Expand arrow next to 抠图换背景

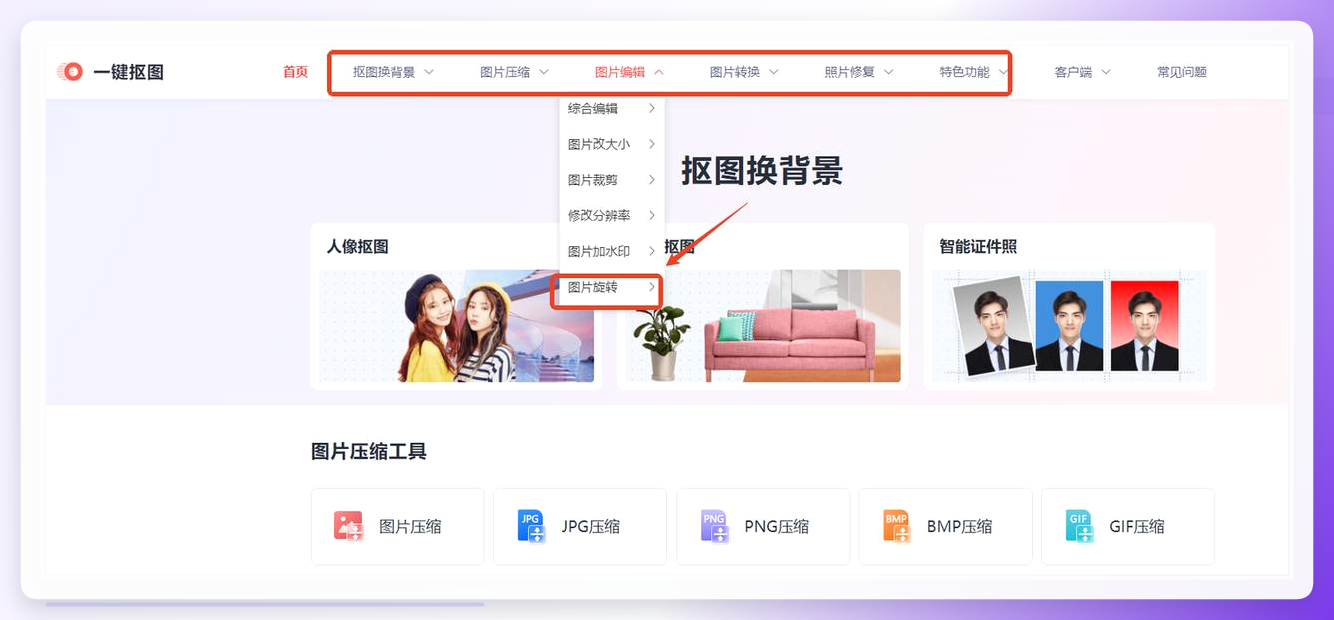(x=429, y=72)
